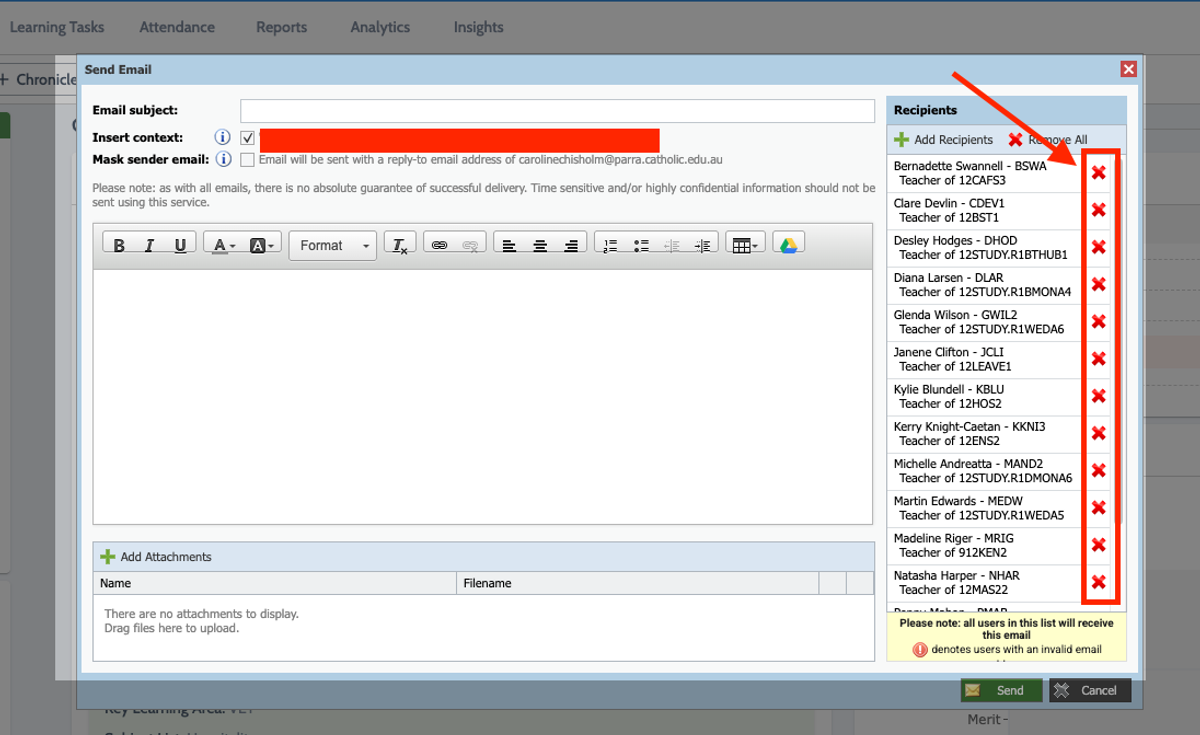Open the Learning Tasks tab
Image resolution: width=1200 pixels, height=735 pixels.
coord(57,27)
